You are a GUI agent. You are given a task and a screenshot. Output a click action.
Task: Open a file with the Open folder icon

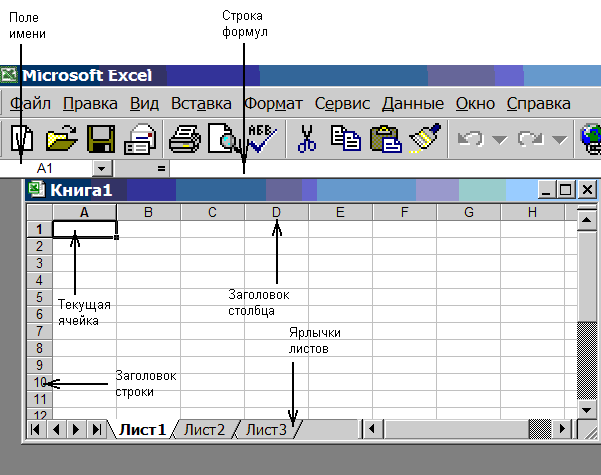pos(61,139)
